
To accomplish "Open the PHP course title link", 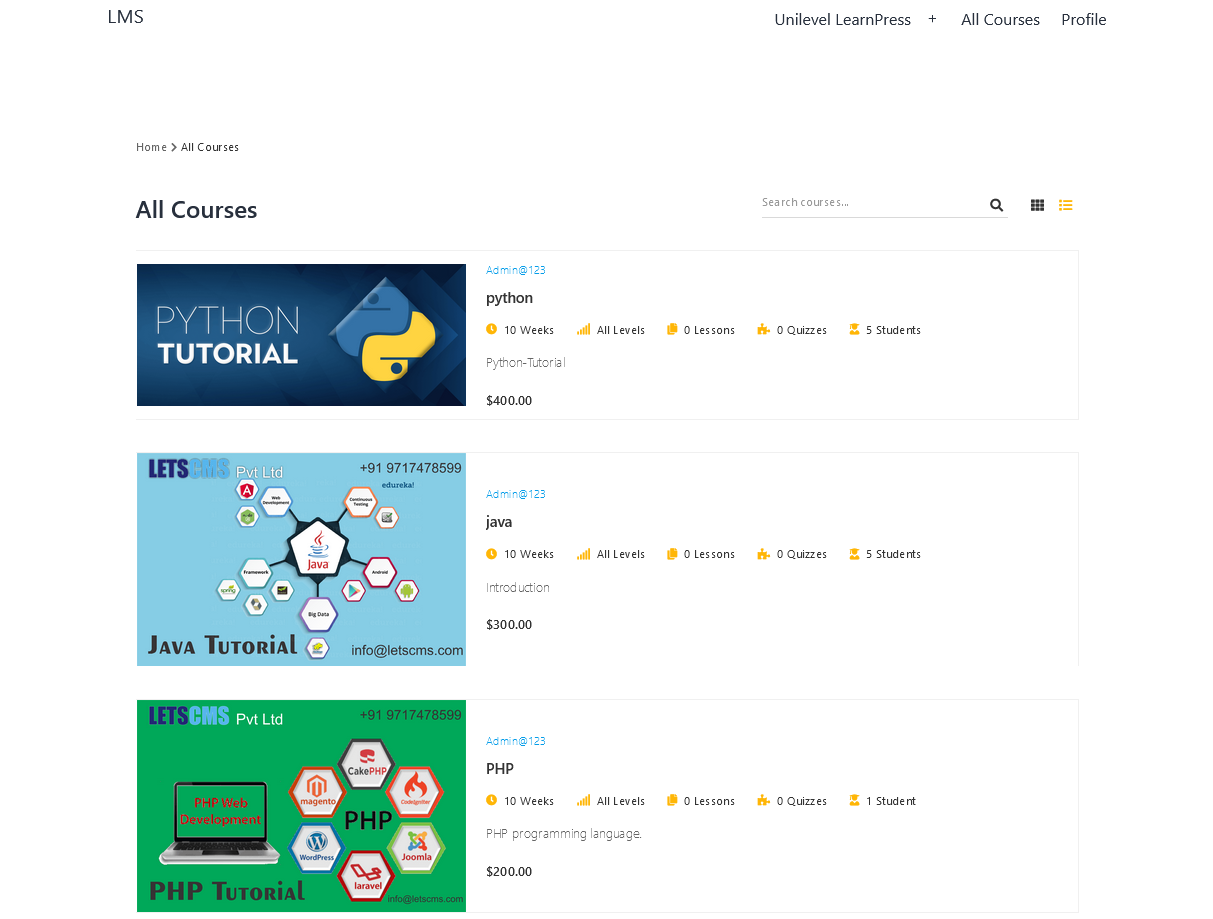I will tap(500, 769).
